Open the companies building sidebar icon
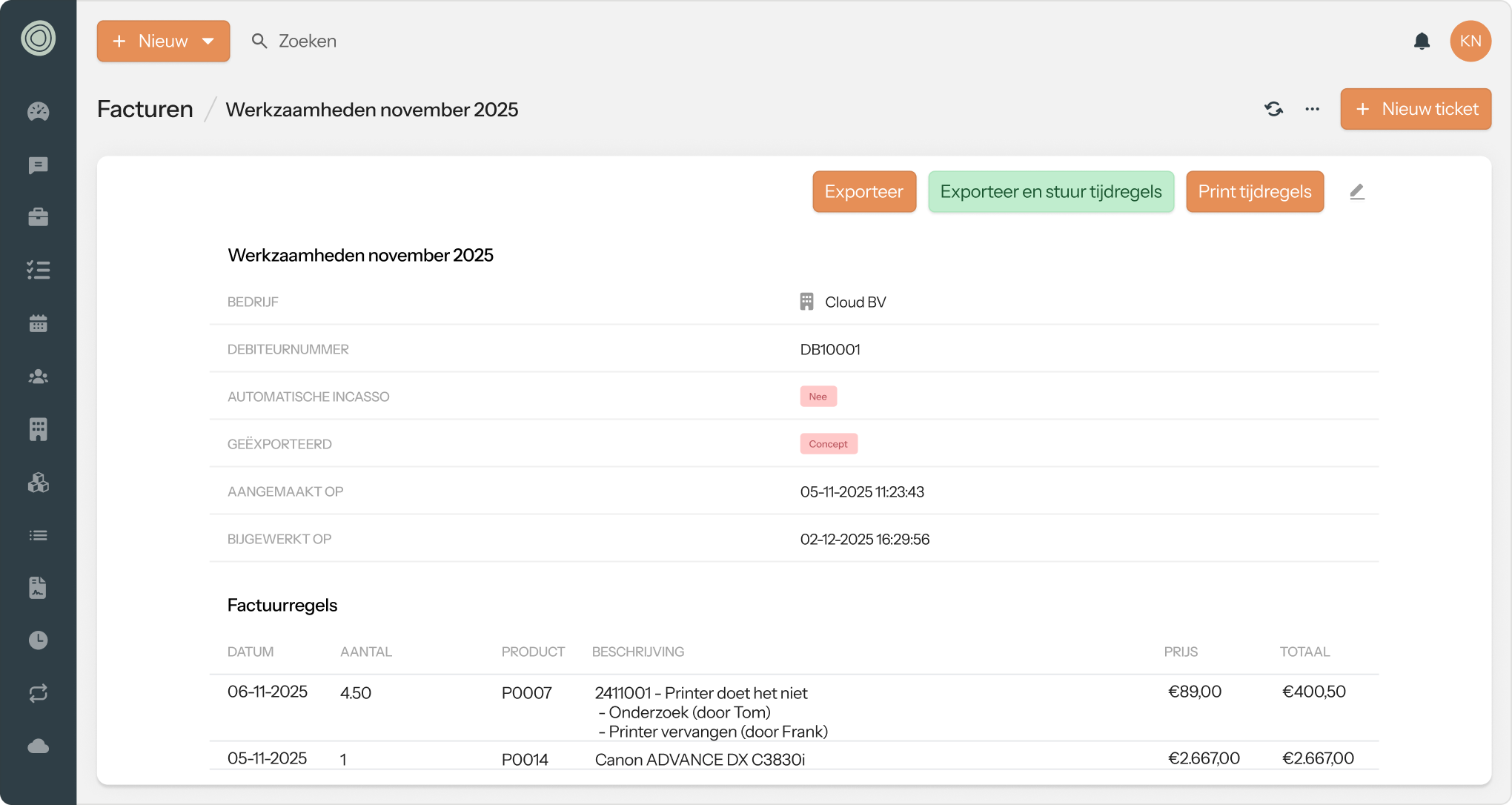The height and width of the screenshot is (805, 1512). click(39, 429)
